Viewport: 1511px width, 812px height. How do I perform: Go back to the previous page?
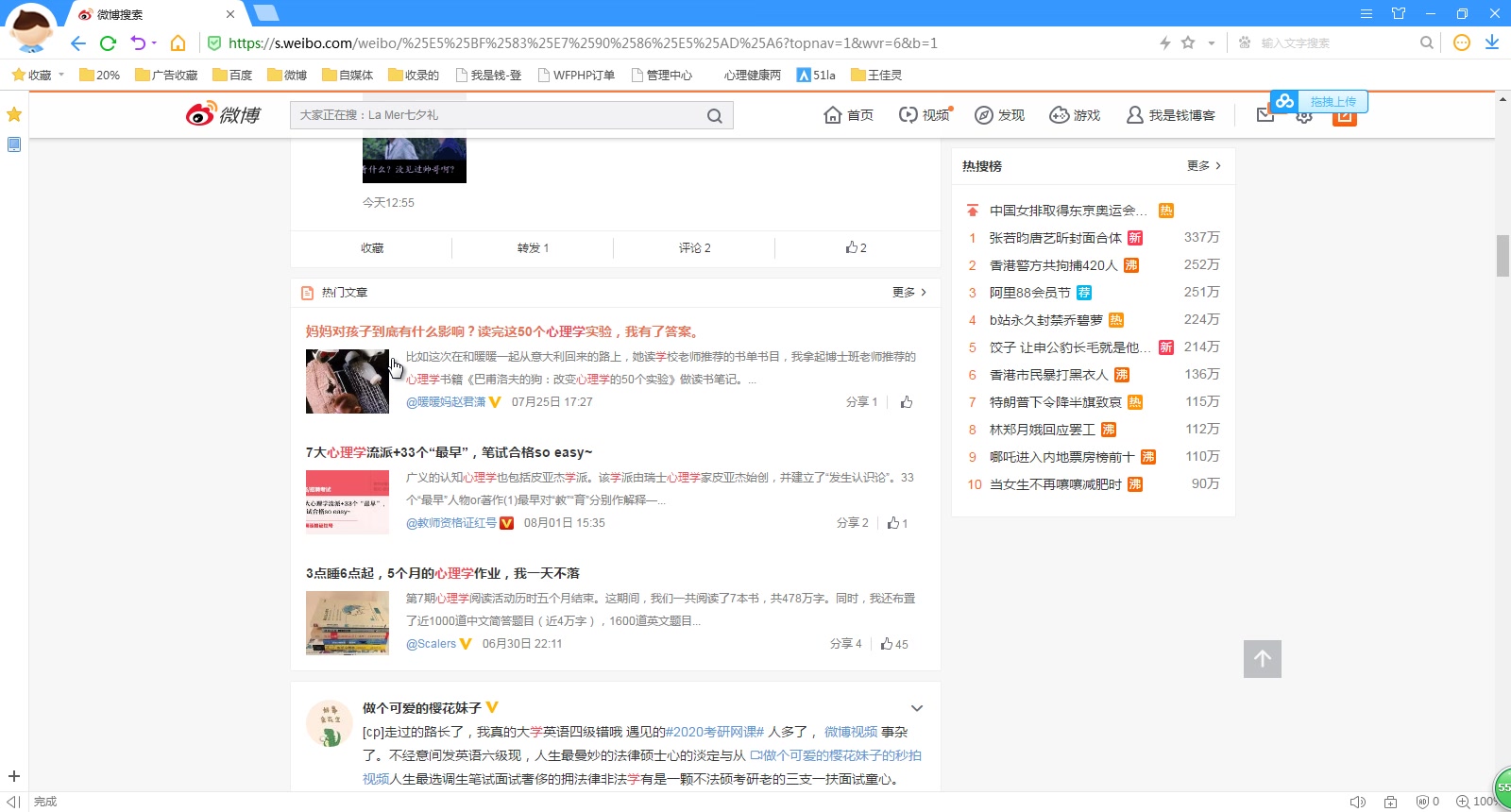pyautogui.click(x=78, y=42)
